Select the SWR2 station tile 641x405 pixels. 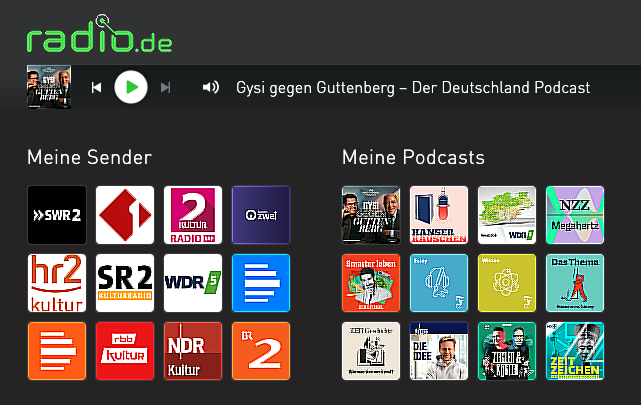point(57,215)
